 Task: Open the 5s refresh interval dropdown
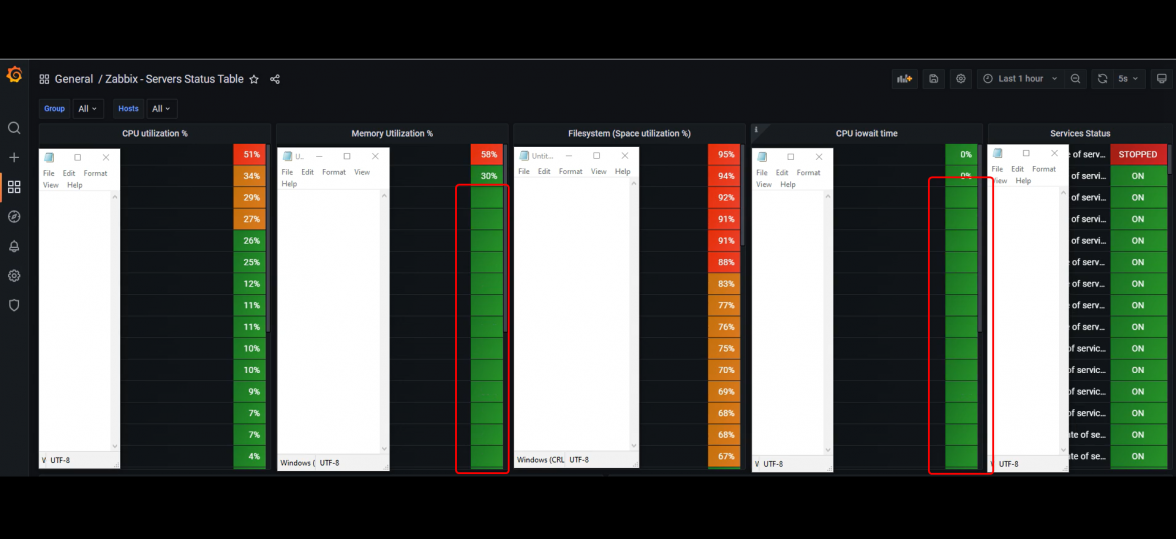(x=1129, y=79)
